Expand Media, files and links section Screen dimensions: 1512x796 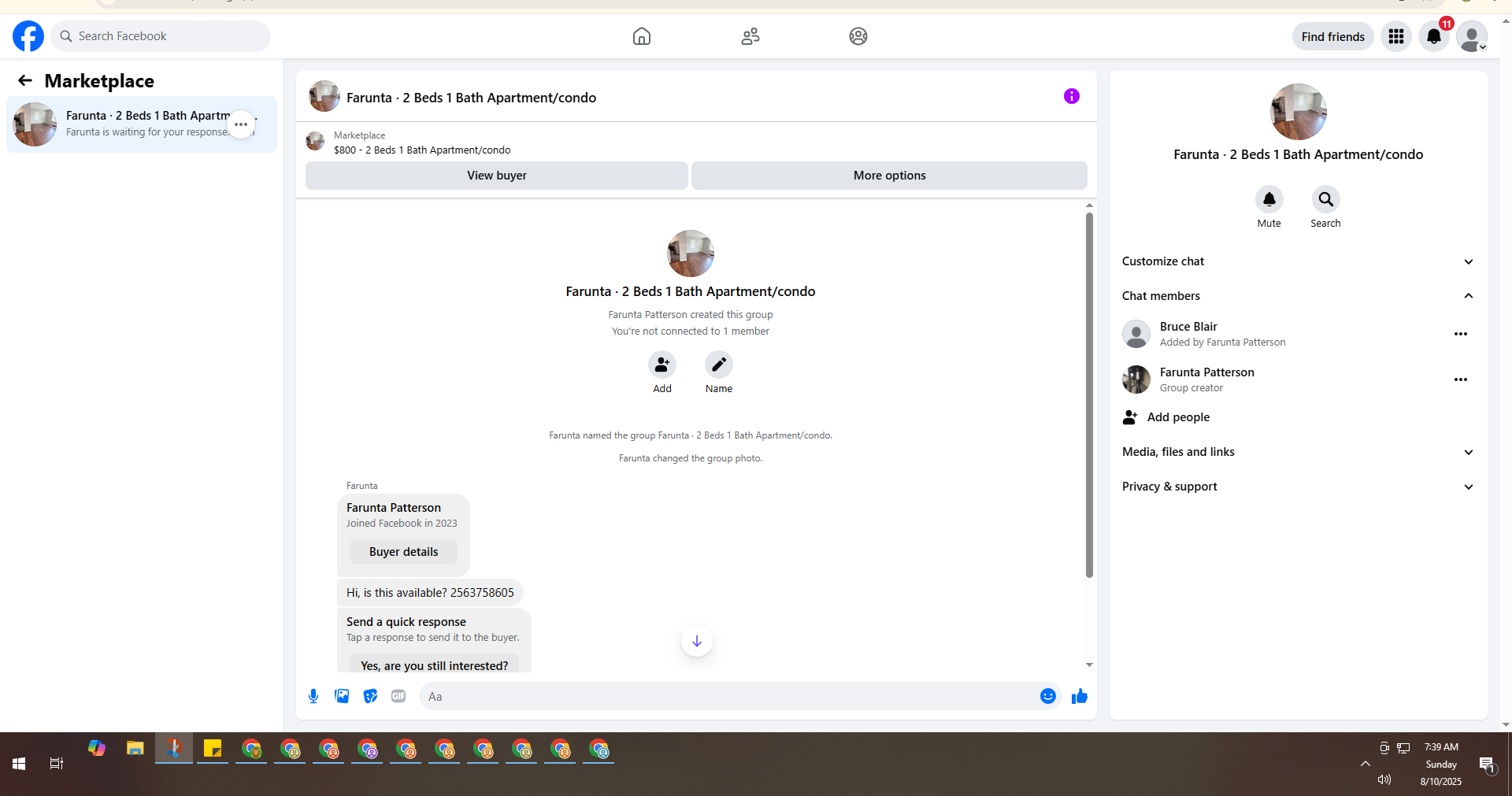[x=1298, y=452]
